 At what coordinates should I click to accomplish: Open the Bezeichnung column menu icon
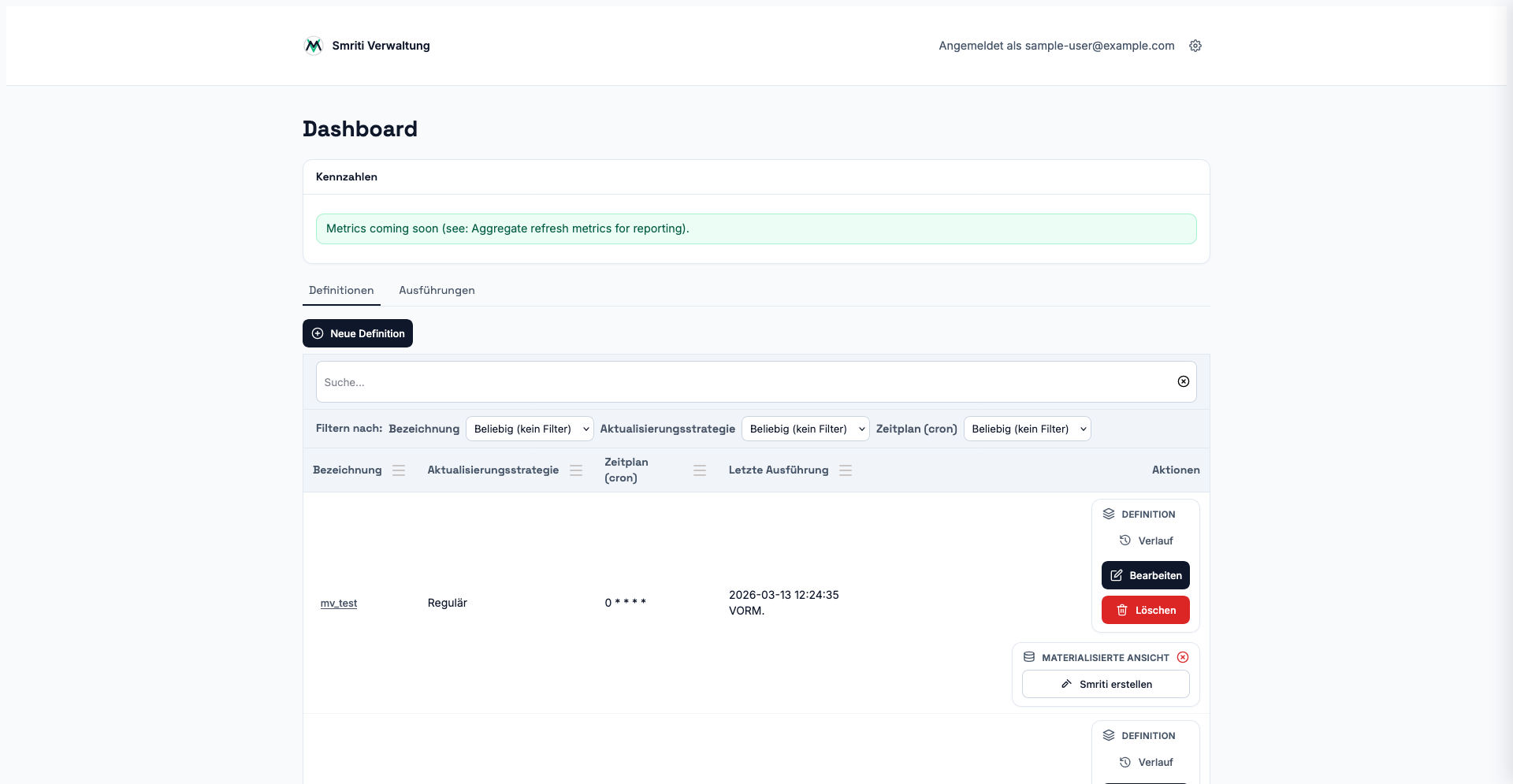399,470
